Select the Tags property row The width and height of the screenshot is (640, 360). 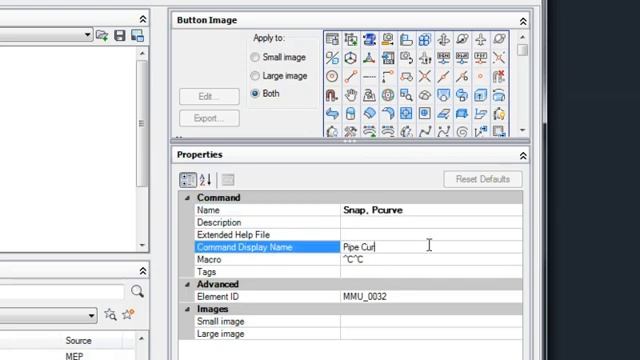[x=358, y=272]
